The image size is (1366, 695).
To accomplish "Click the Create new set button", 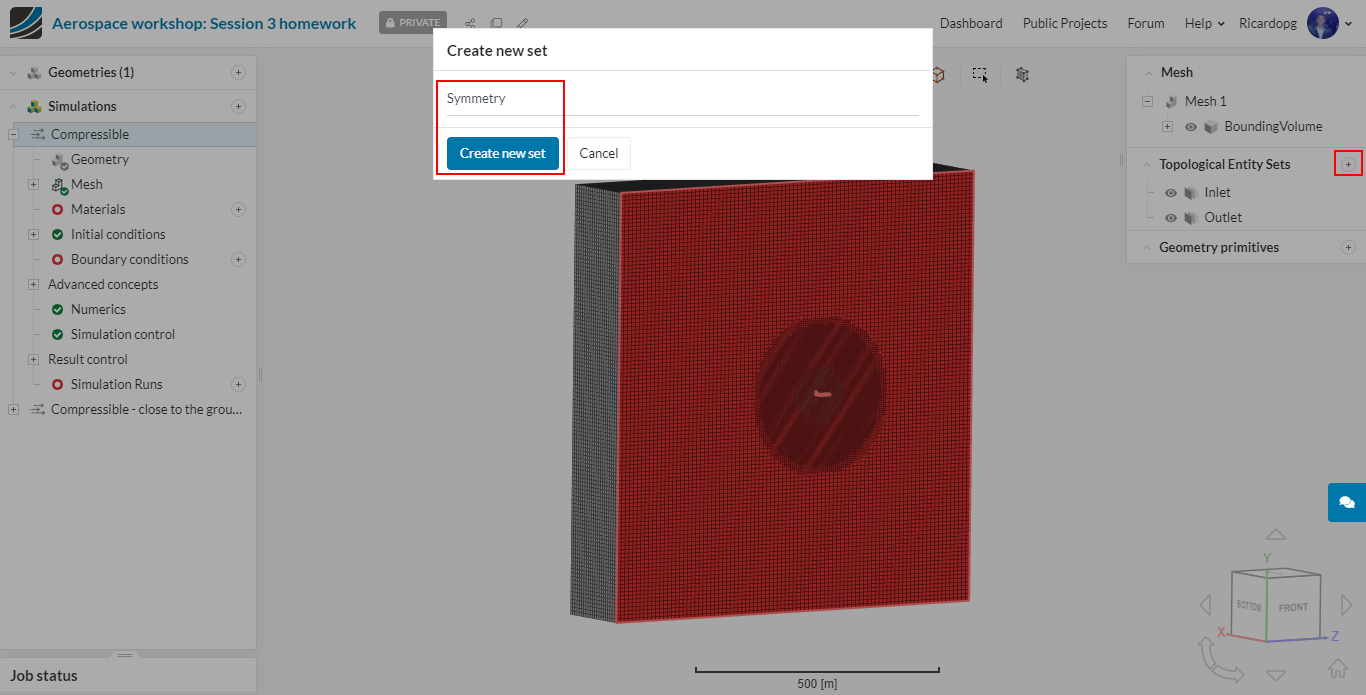I will click(x=503, y=153).
